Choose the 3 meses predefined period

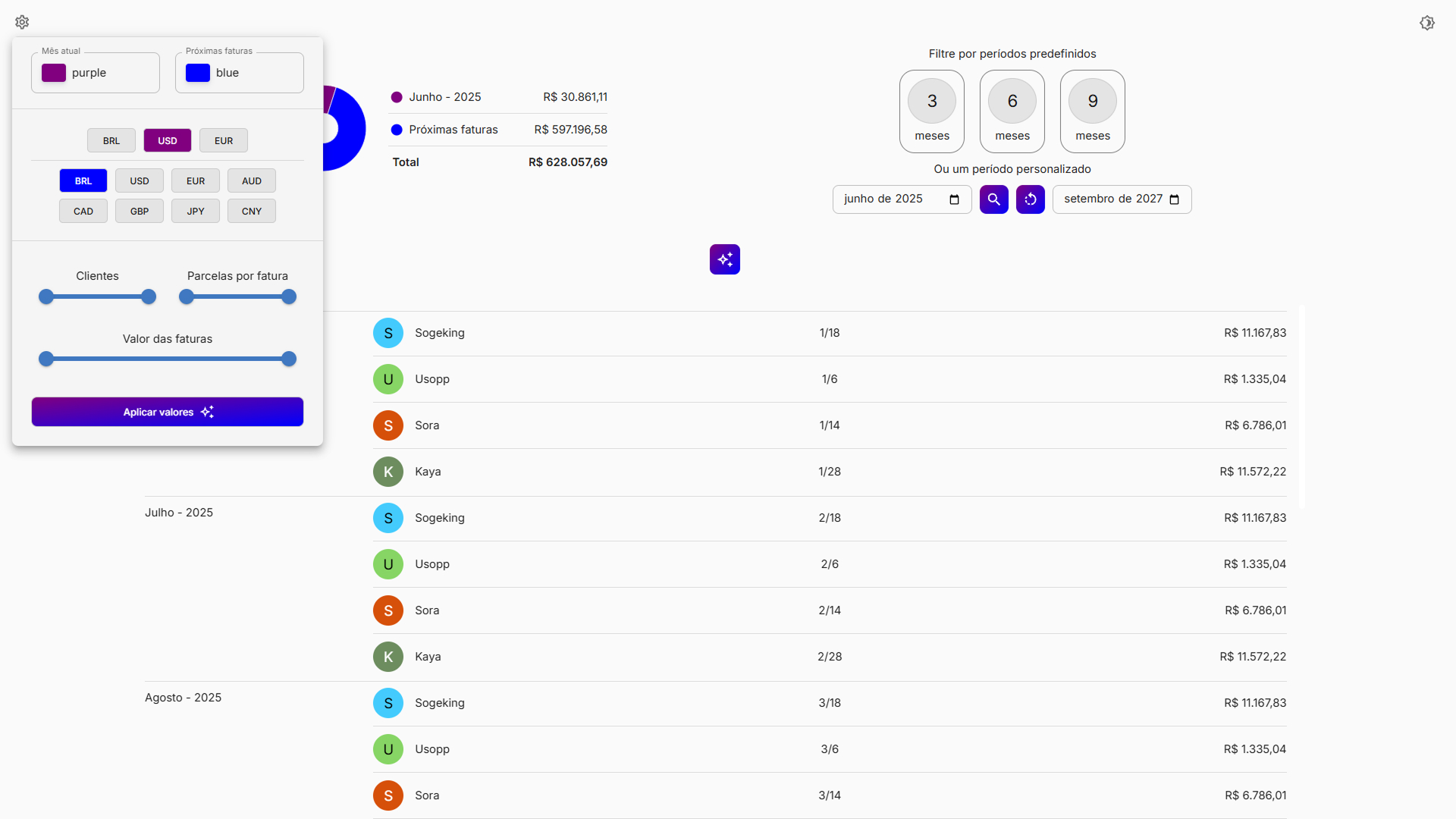(931, 111)
